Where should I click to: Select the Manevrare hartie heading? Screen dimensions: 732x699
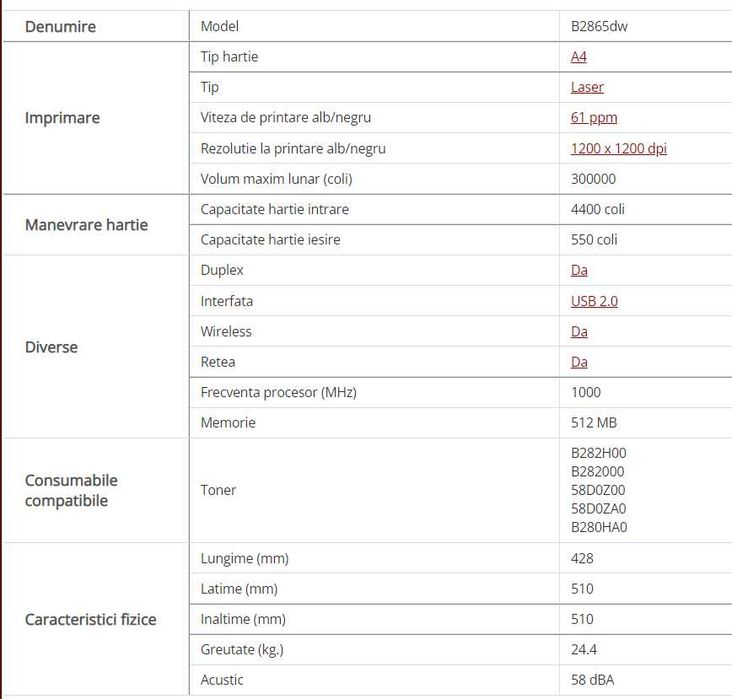click(86, 225)
